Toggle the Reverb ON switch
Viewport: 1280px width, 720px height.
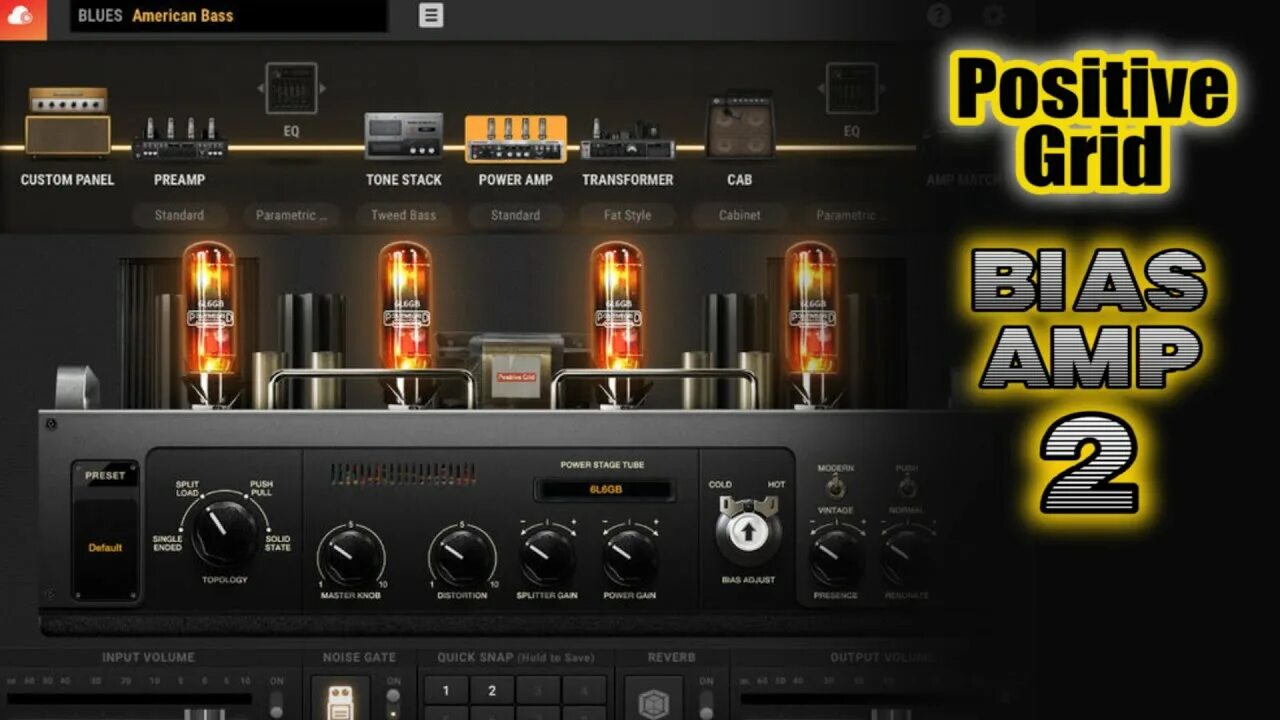[x=707, y=702]
